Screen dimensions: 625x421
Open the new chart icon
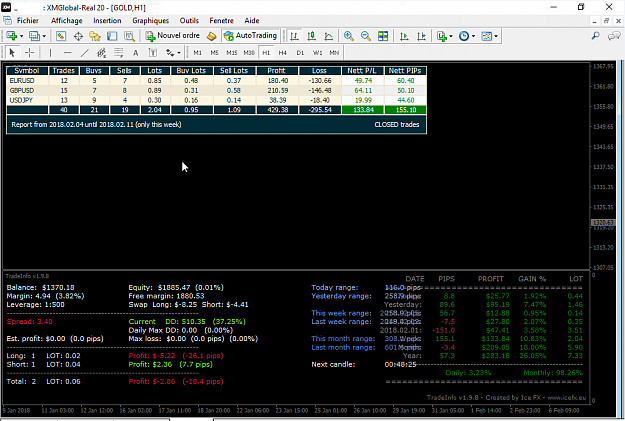click(x=12, y=36)
